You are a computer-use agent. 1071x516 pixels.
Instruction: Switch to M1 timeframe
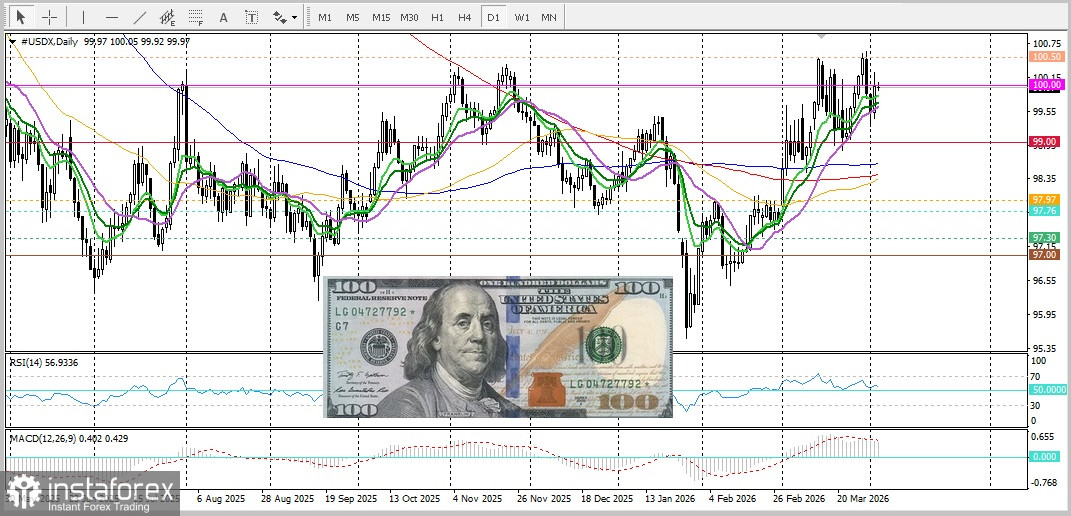coord(325,17)
